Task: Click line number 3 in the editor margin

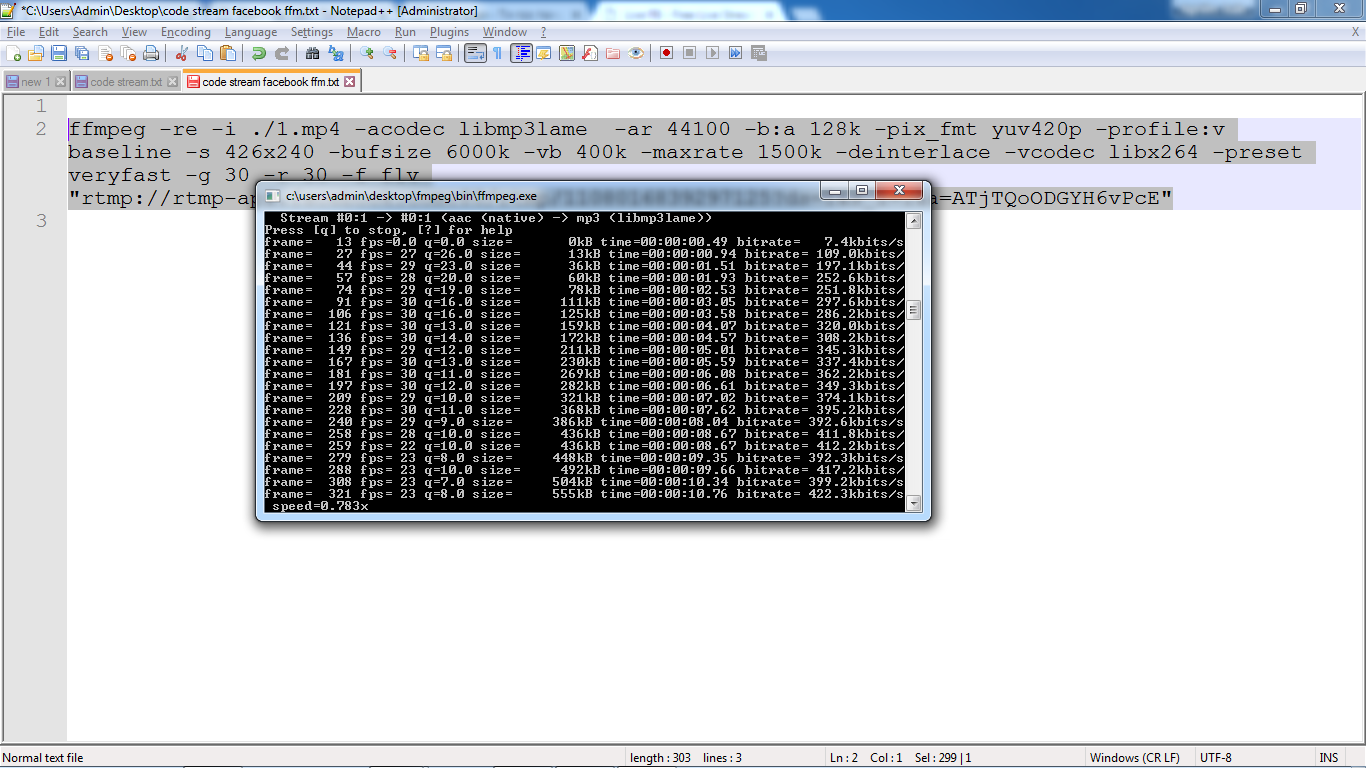Action: [x=41, y=220]
